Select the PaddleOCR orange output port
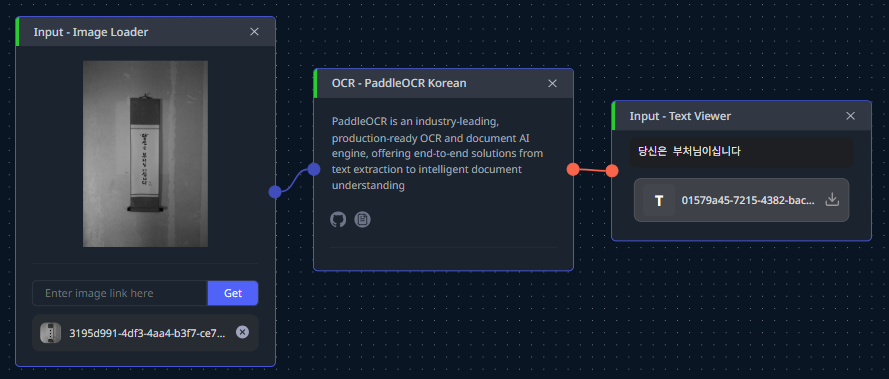 click(x=573, y=169)
